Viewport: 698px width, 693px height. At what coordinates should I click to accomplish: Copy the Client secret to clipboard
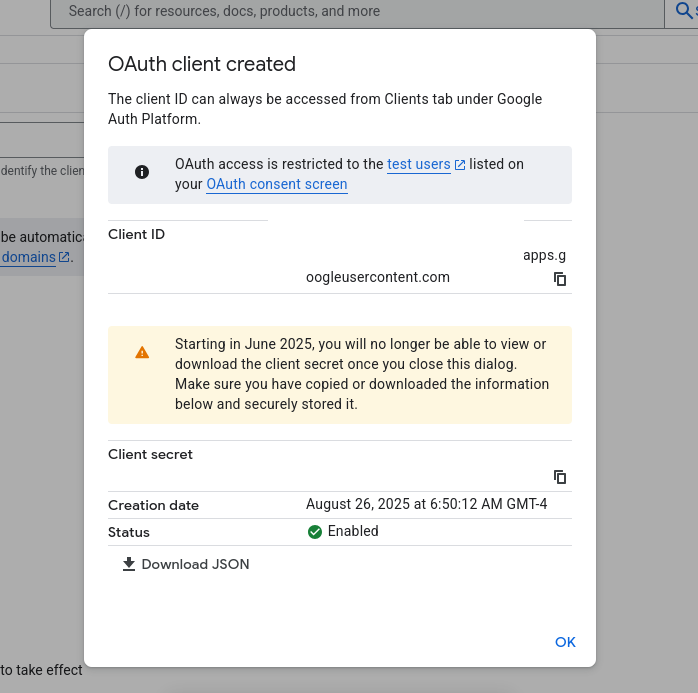click(x=560, y=477)
